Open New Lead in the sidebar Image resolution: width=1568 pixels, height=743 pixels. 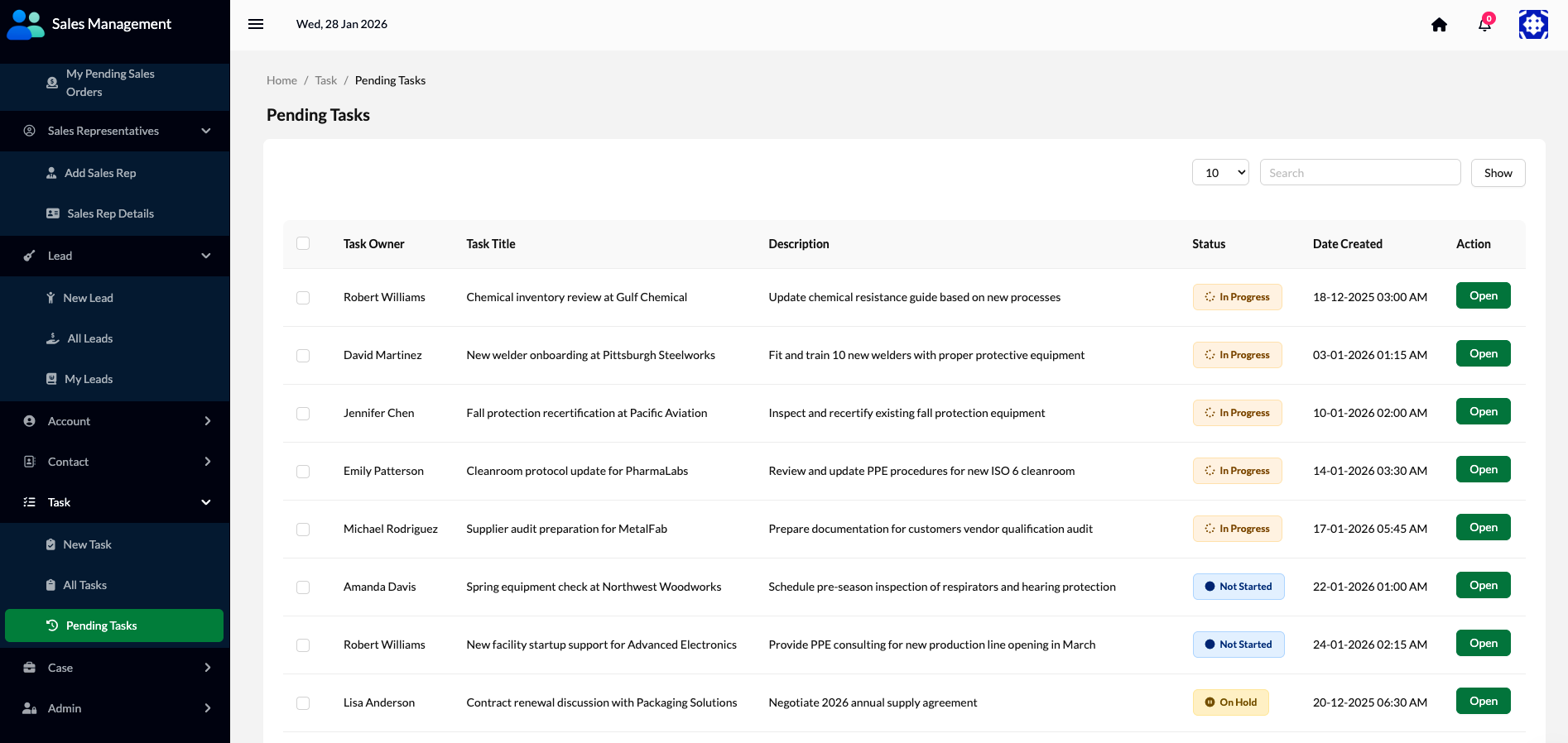click(88, 298)
